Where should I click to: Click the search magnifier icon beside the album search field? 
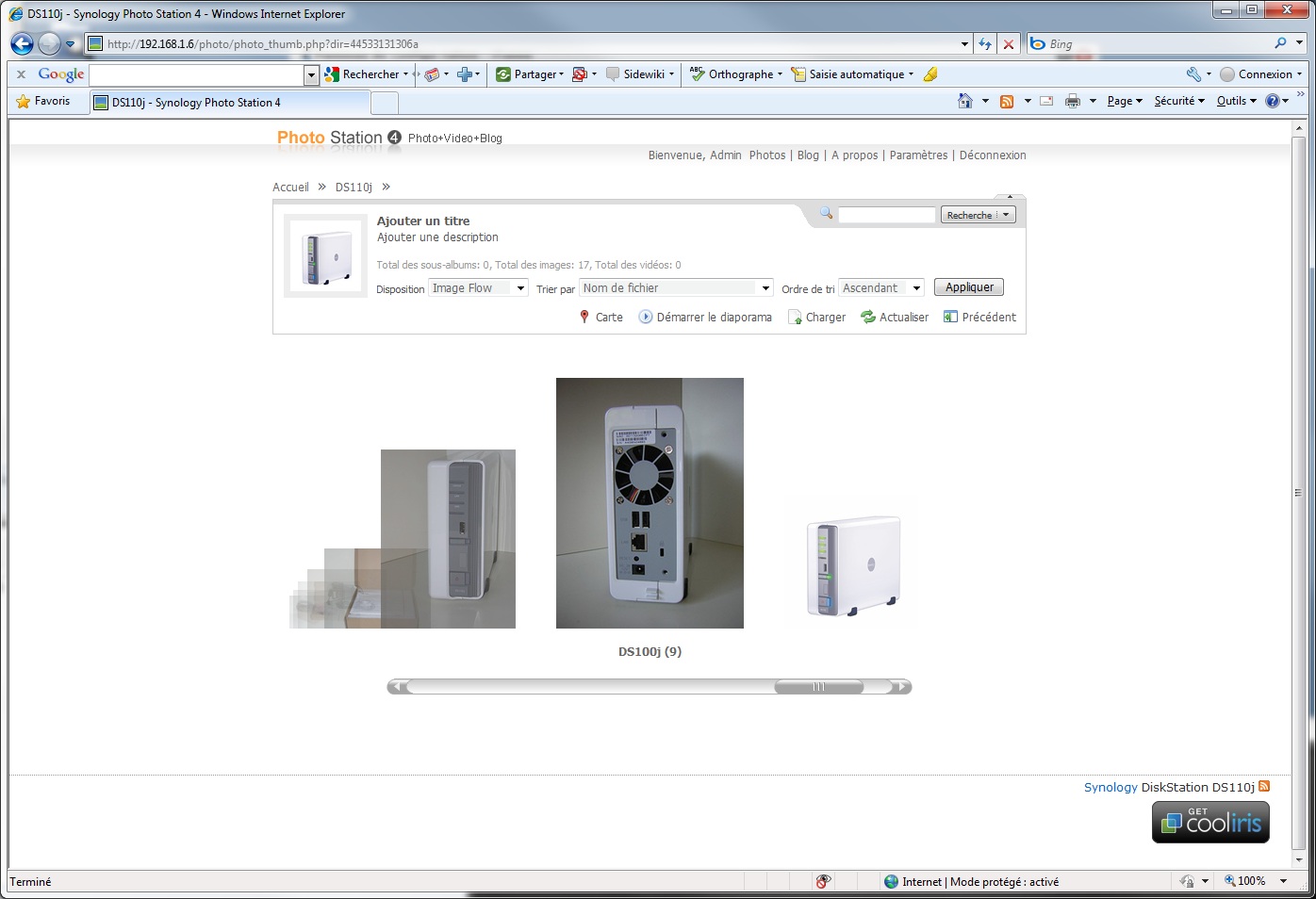tap(826, 213)
